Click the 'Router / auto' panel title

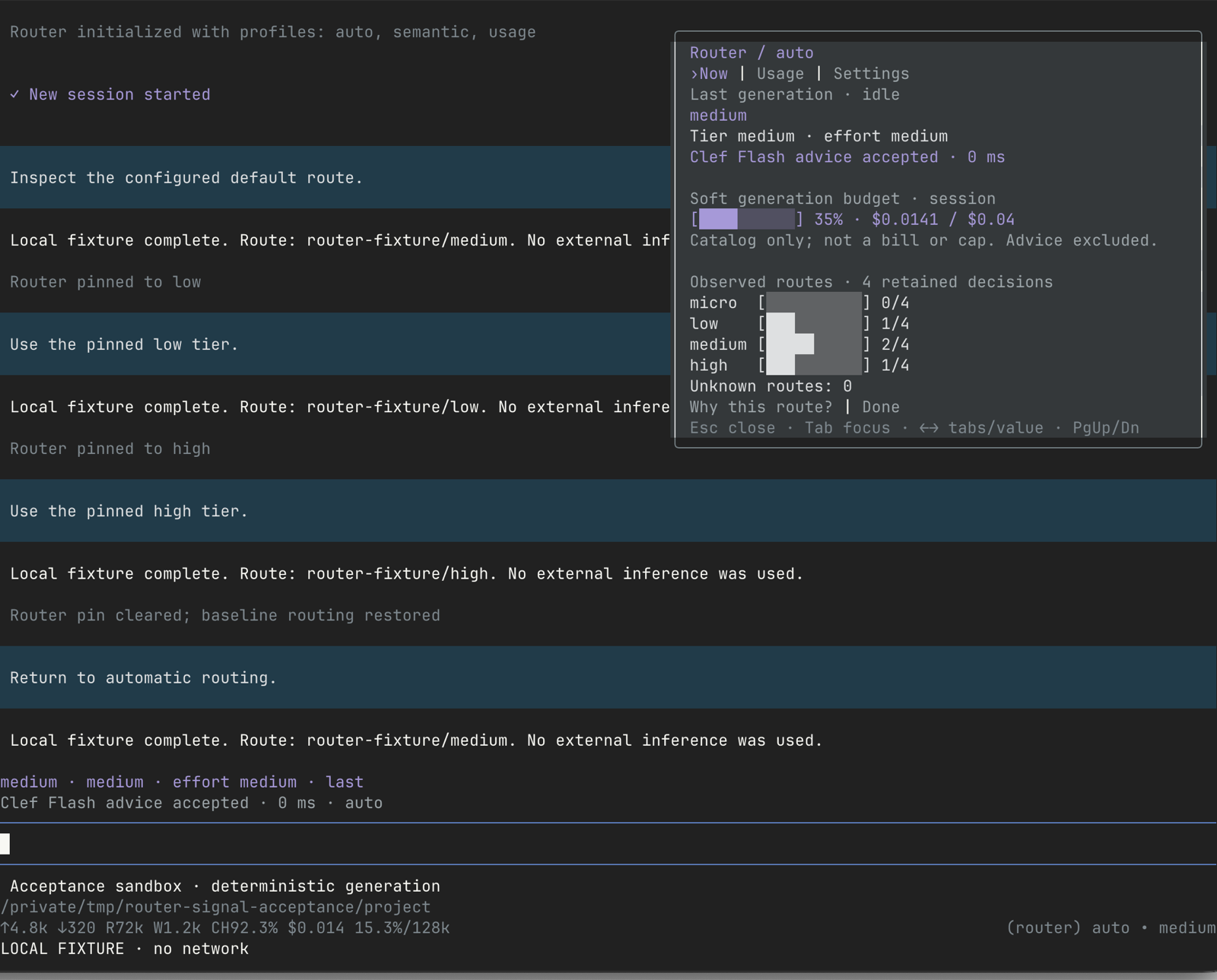(x=751, y=52)
